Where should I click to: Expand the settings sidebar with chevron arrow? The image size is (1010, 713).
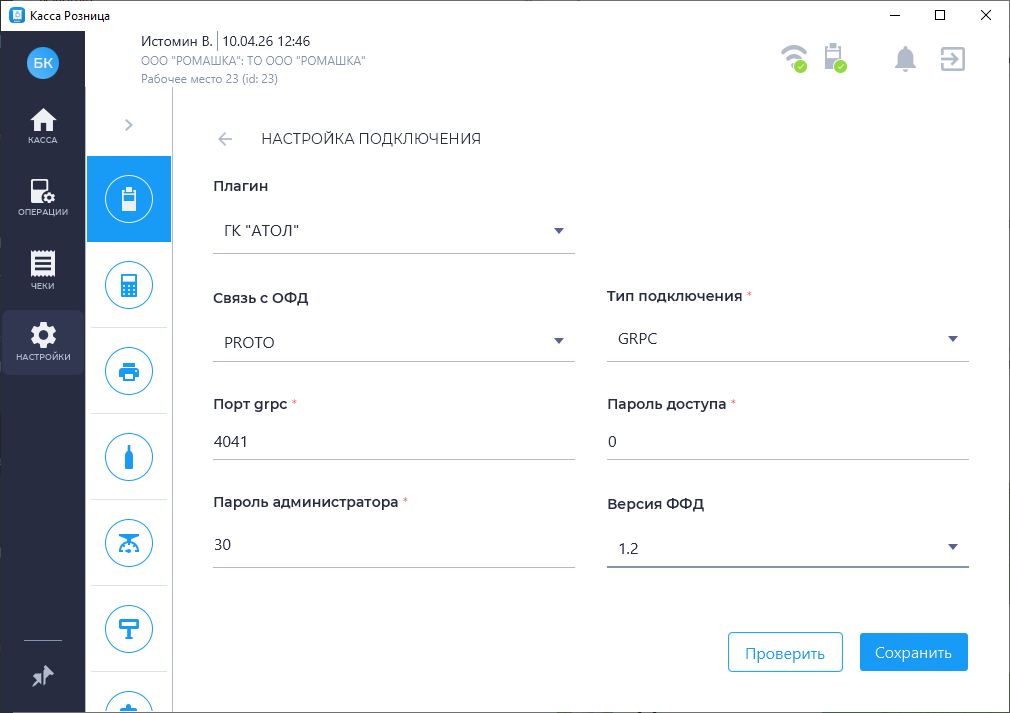(x=128, y=125)
